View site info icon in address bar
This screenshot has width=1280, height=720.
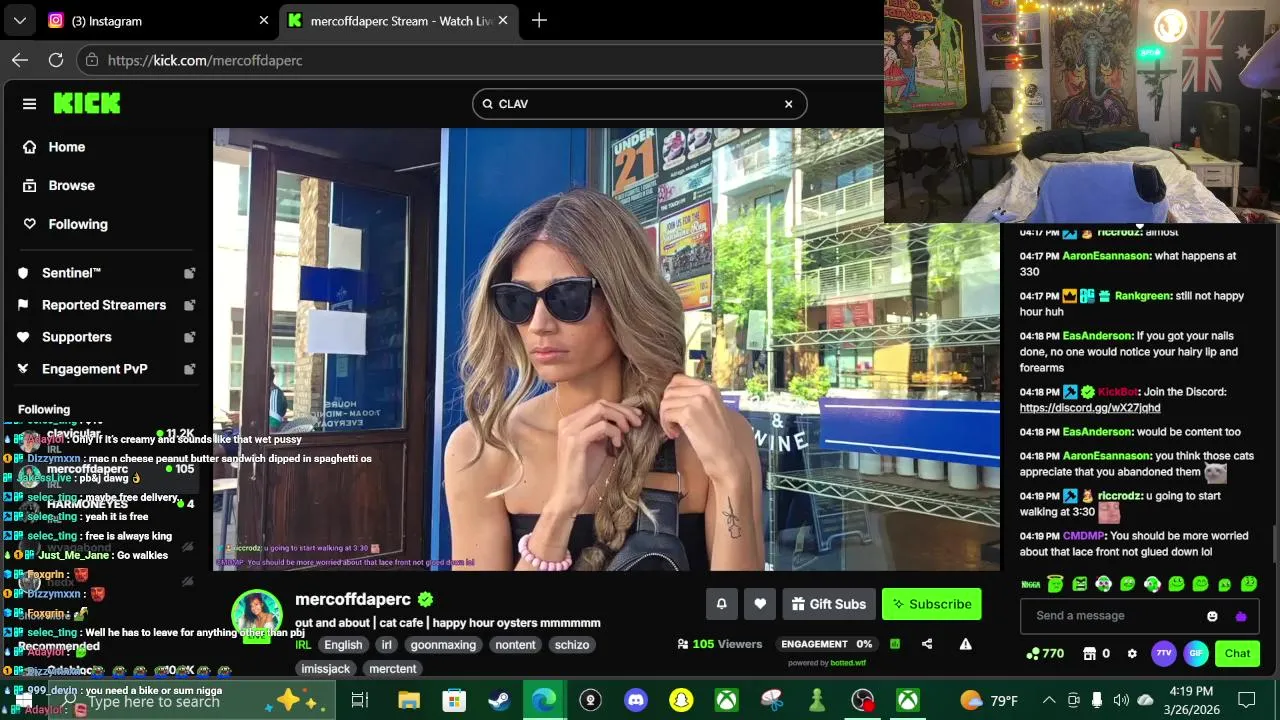click(92, 60)
